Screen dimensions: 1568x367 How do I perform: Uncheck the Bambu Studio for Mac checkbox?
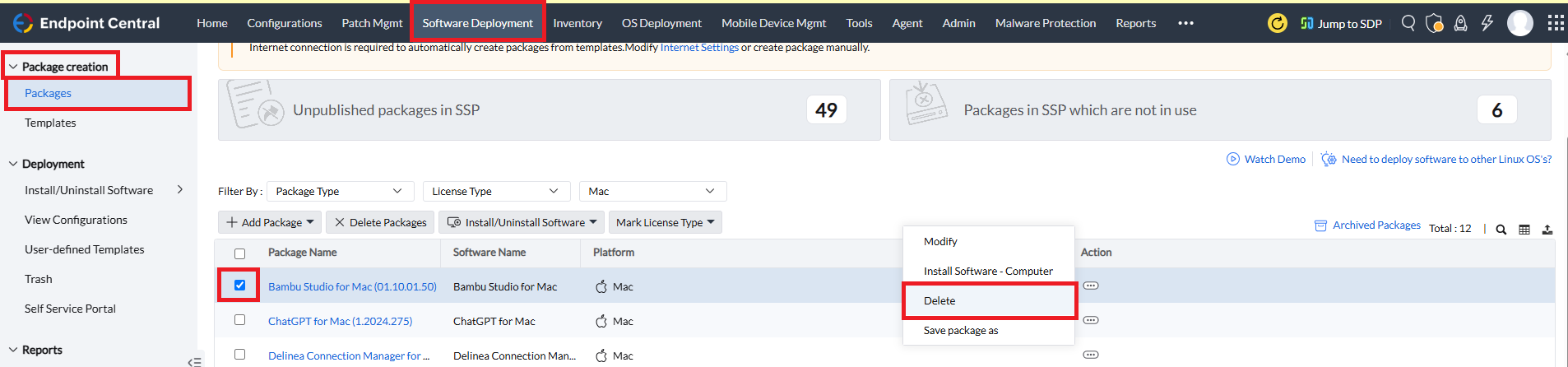point(239,286)
